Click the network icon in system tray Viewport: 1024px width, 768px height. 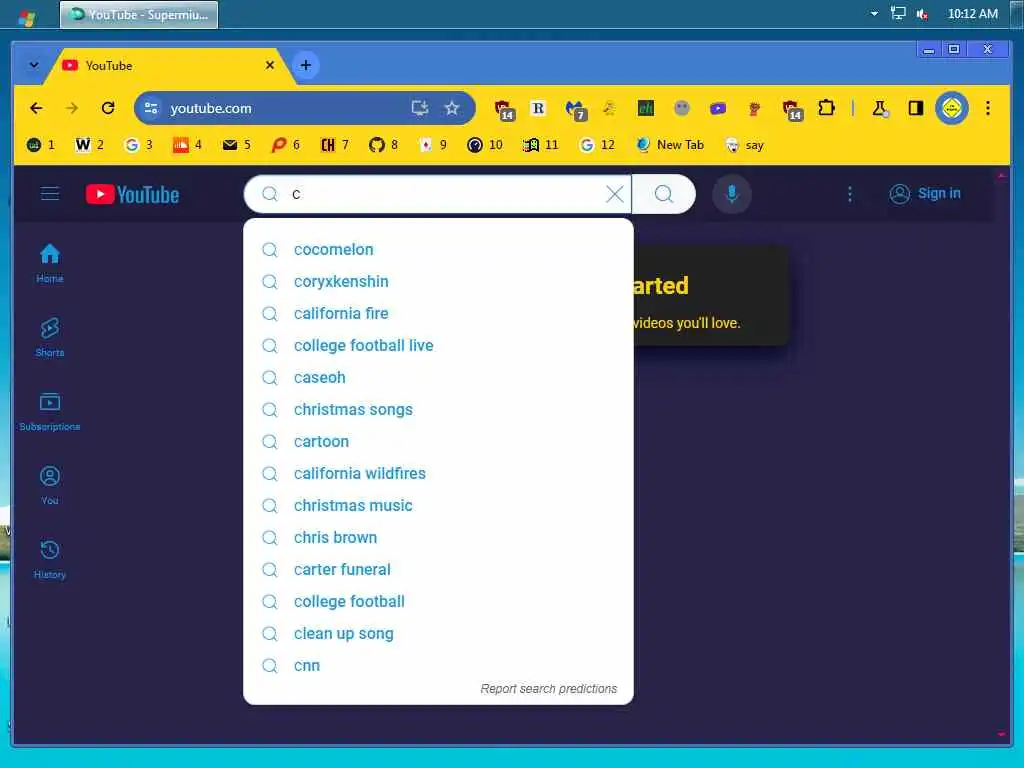click(x=899, y=14)
